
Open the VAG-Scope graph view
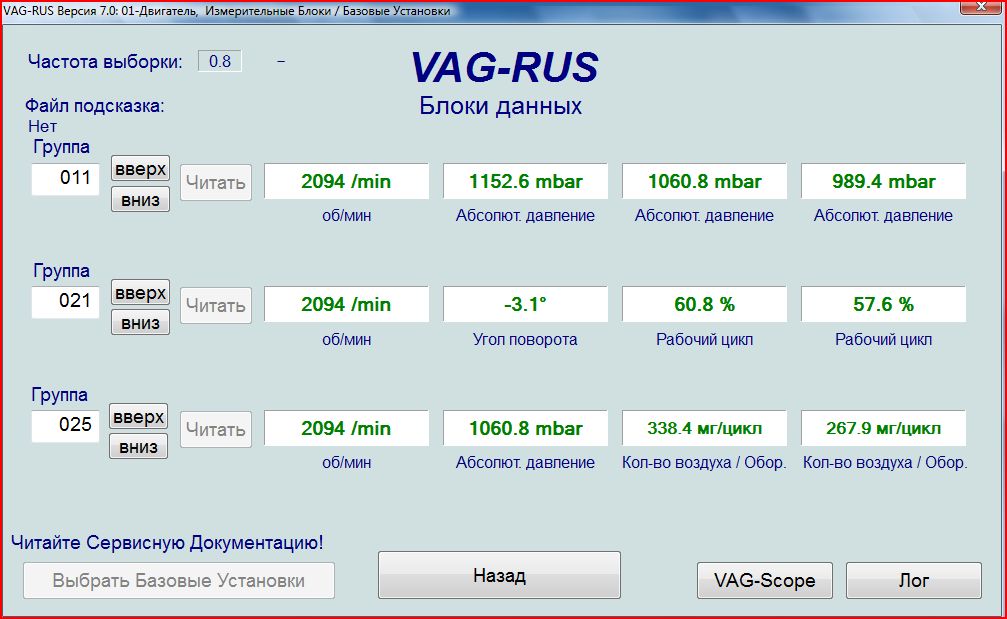(764, 580)
